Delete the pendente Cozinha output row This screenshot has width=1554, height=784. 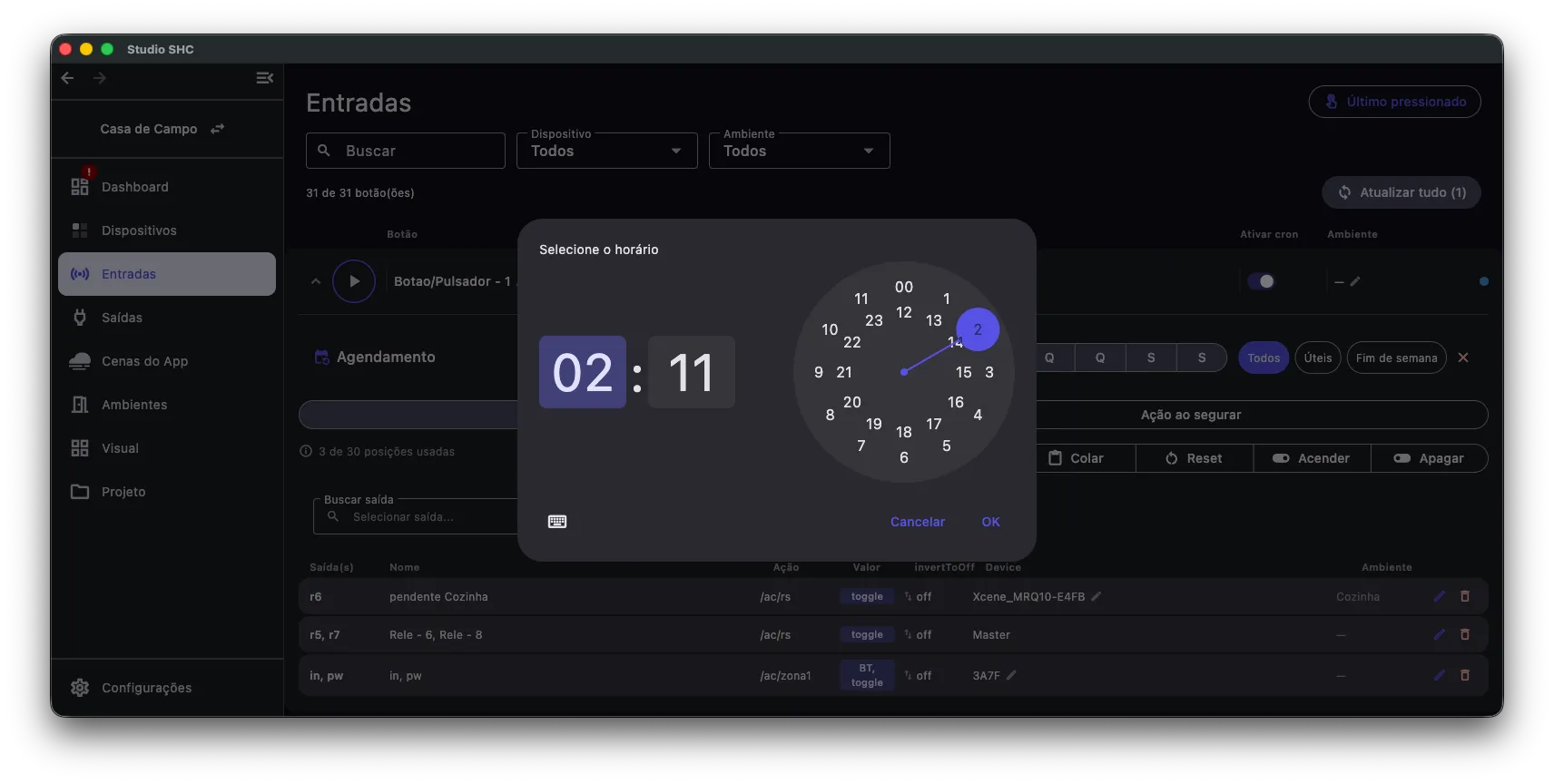pyautogui.click(x=1465, y=596)
